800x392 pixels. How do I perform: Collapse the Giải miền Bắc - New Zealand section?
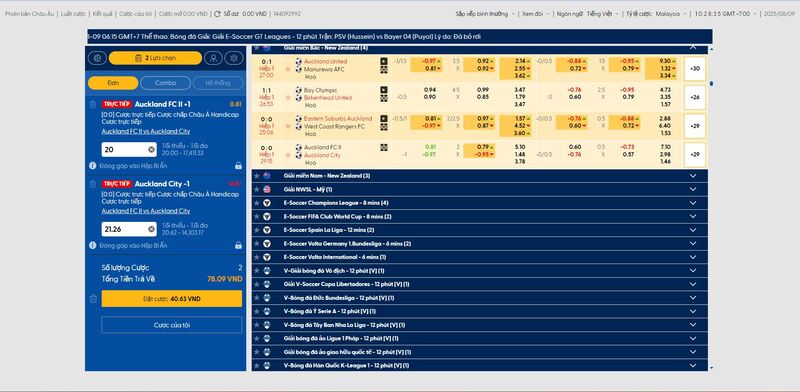pos(692,47)
